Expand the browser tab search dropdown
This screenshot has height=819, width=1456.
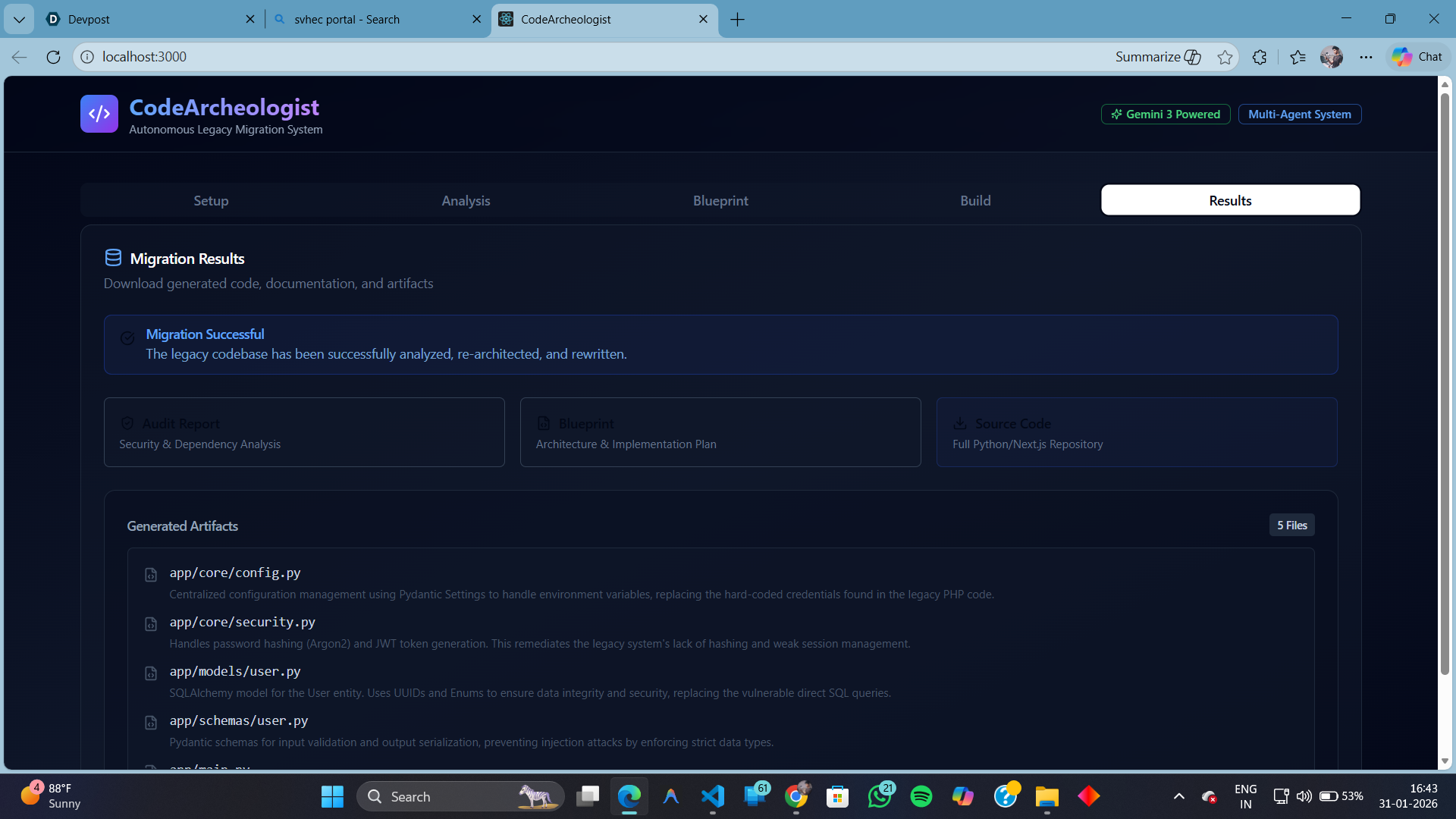pos(19,19)
